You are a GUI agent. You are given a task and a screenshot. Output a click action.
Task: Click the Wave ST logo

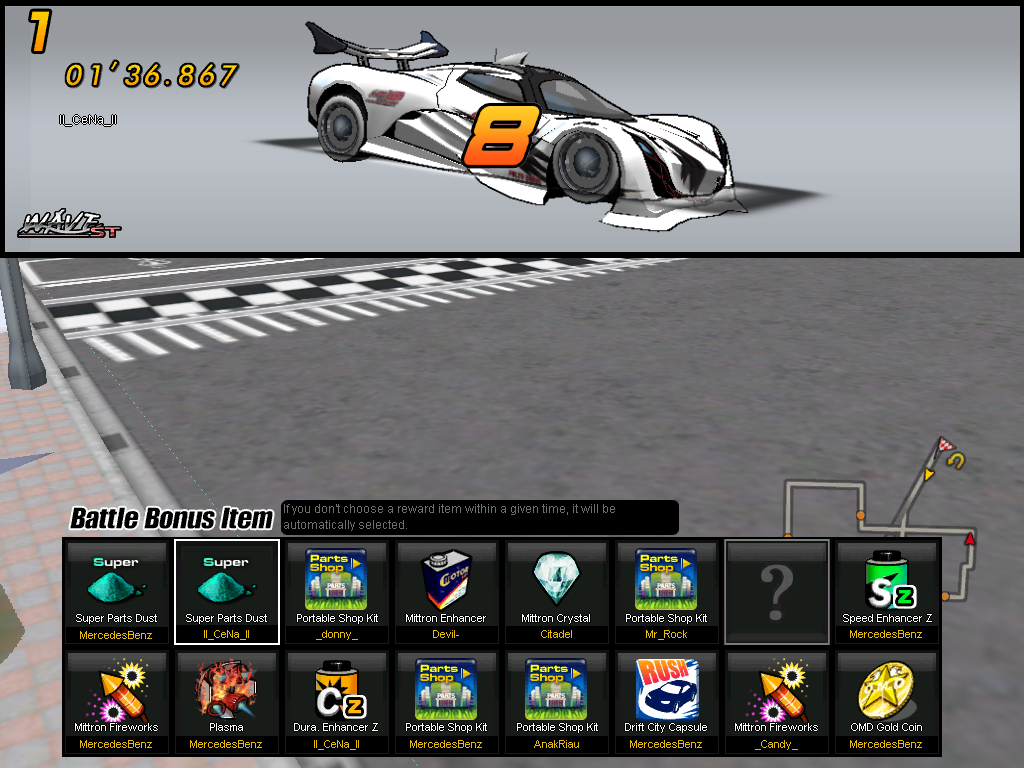[69, 223]
